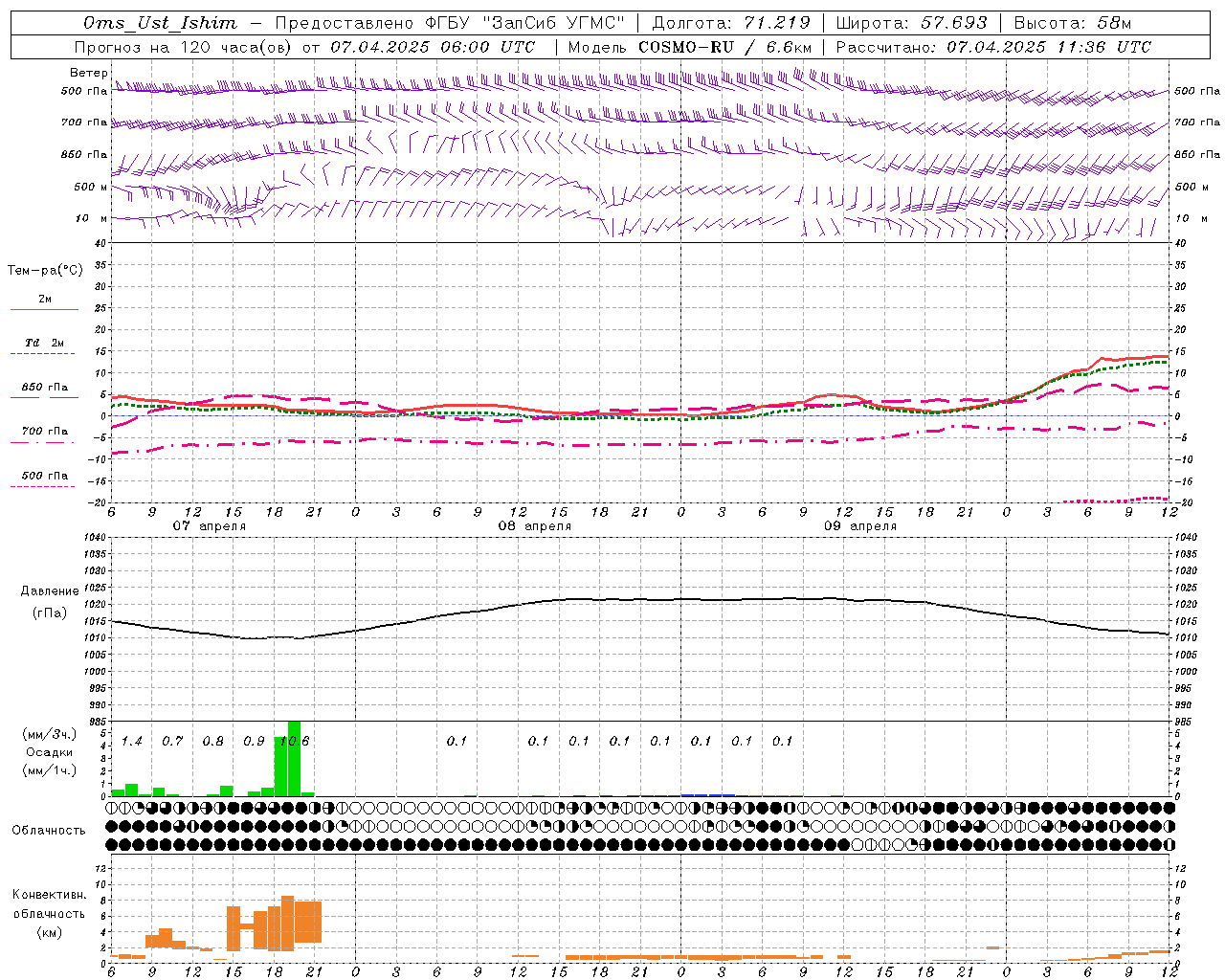Click the 850 гПа temperature legend entry
The image size is (1225, 980).
pyautogui.click(x=45, y=388)
